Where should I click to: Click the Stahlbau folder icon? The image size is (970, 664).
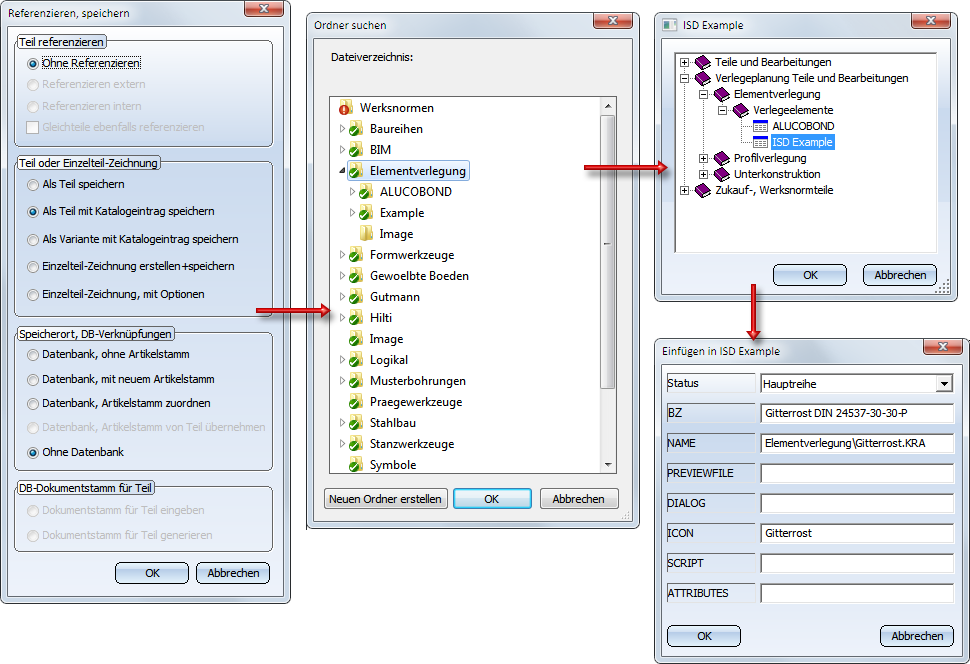point(356,423)
